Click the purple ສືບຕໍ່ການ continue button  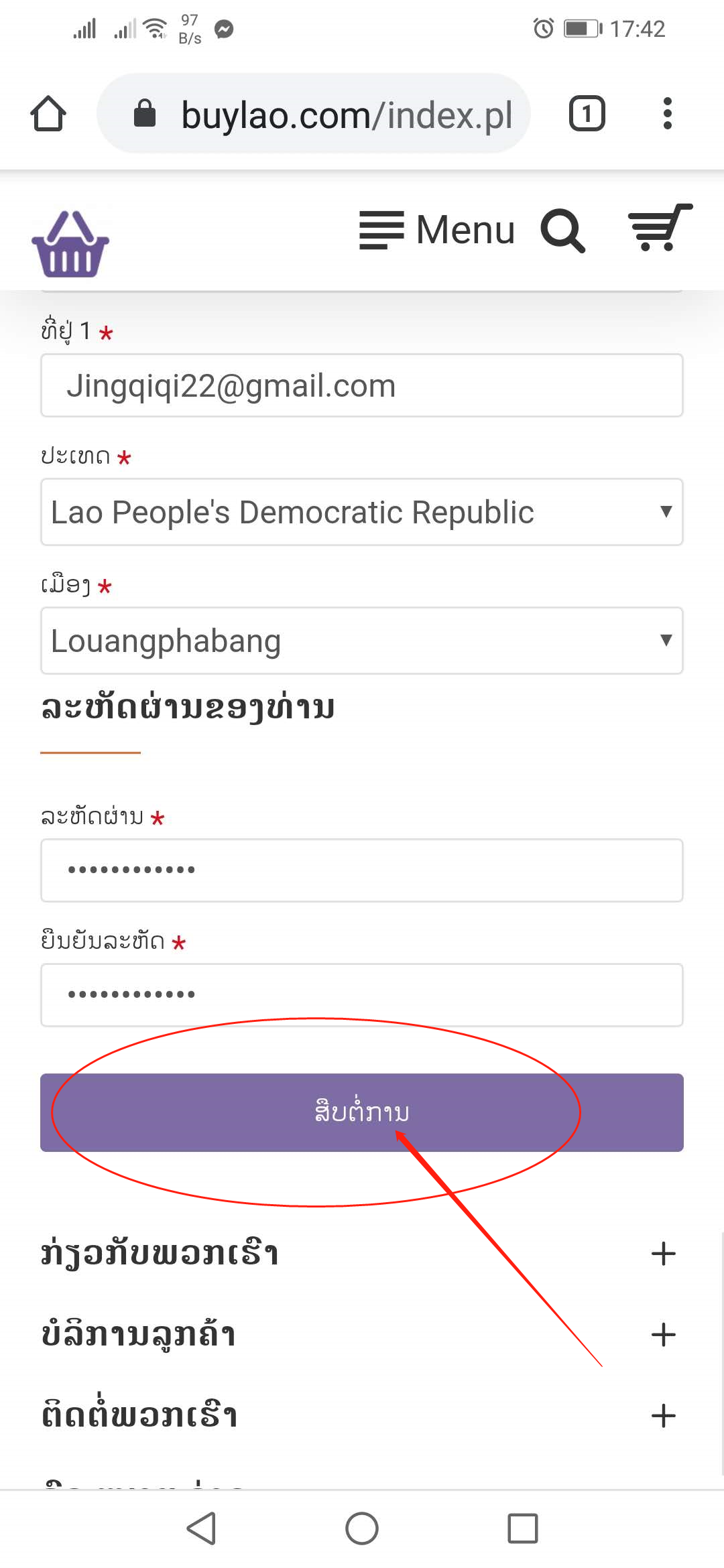(x=362, y=1112)
